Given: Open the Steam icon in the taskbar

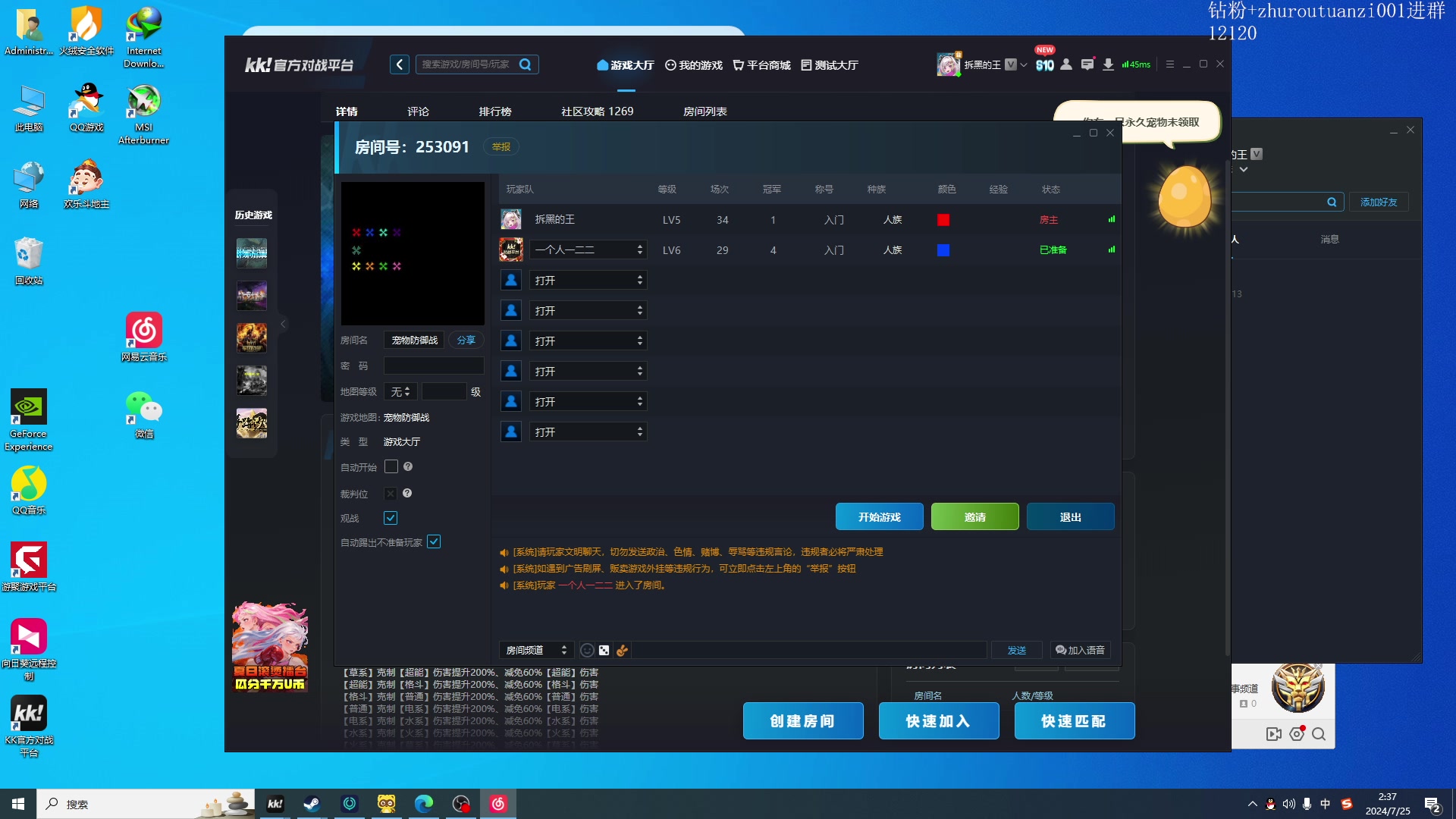Looking at the screenshot, I should [312, 804].
